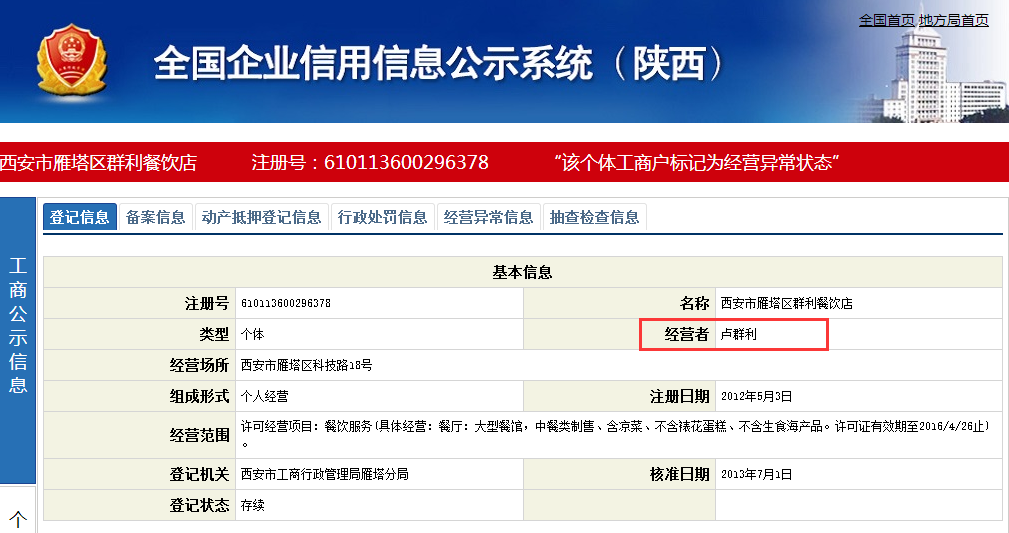Click the 全国企业信用信息公示系统 banner title
The image size is (1009, 533).
click(438, 64)
